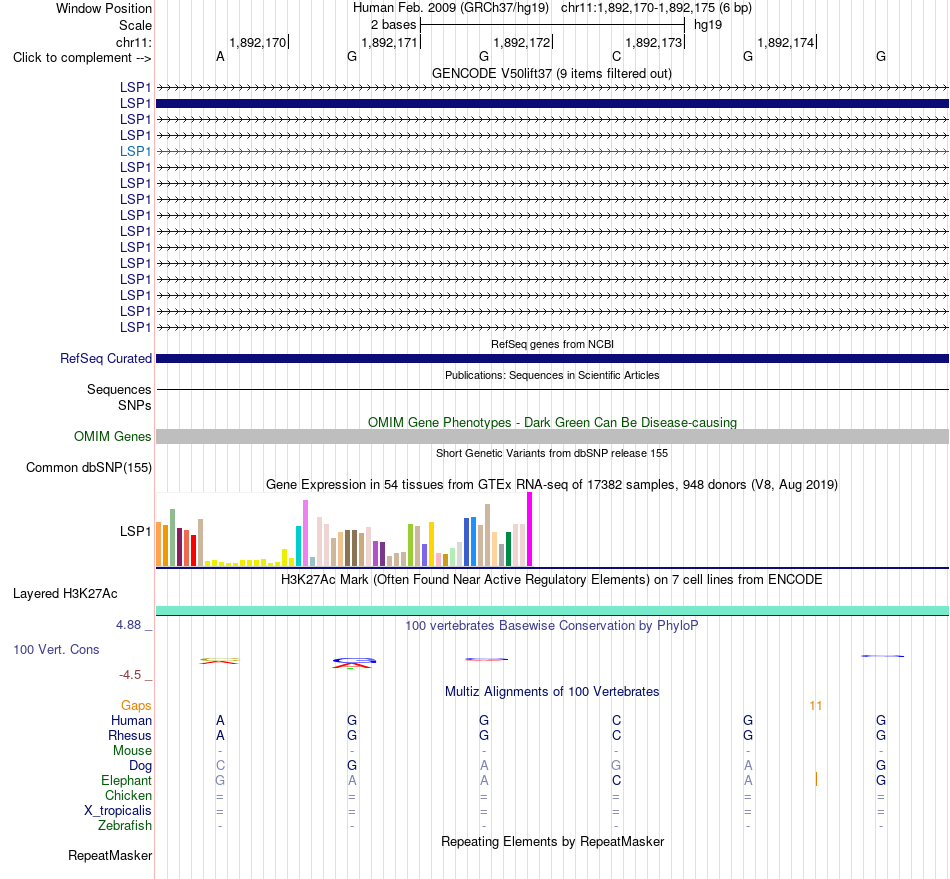
Task: Click the OMIM Genes label
Action: pos(113,436)
